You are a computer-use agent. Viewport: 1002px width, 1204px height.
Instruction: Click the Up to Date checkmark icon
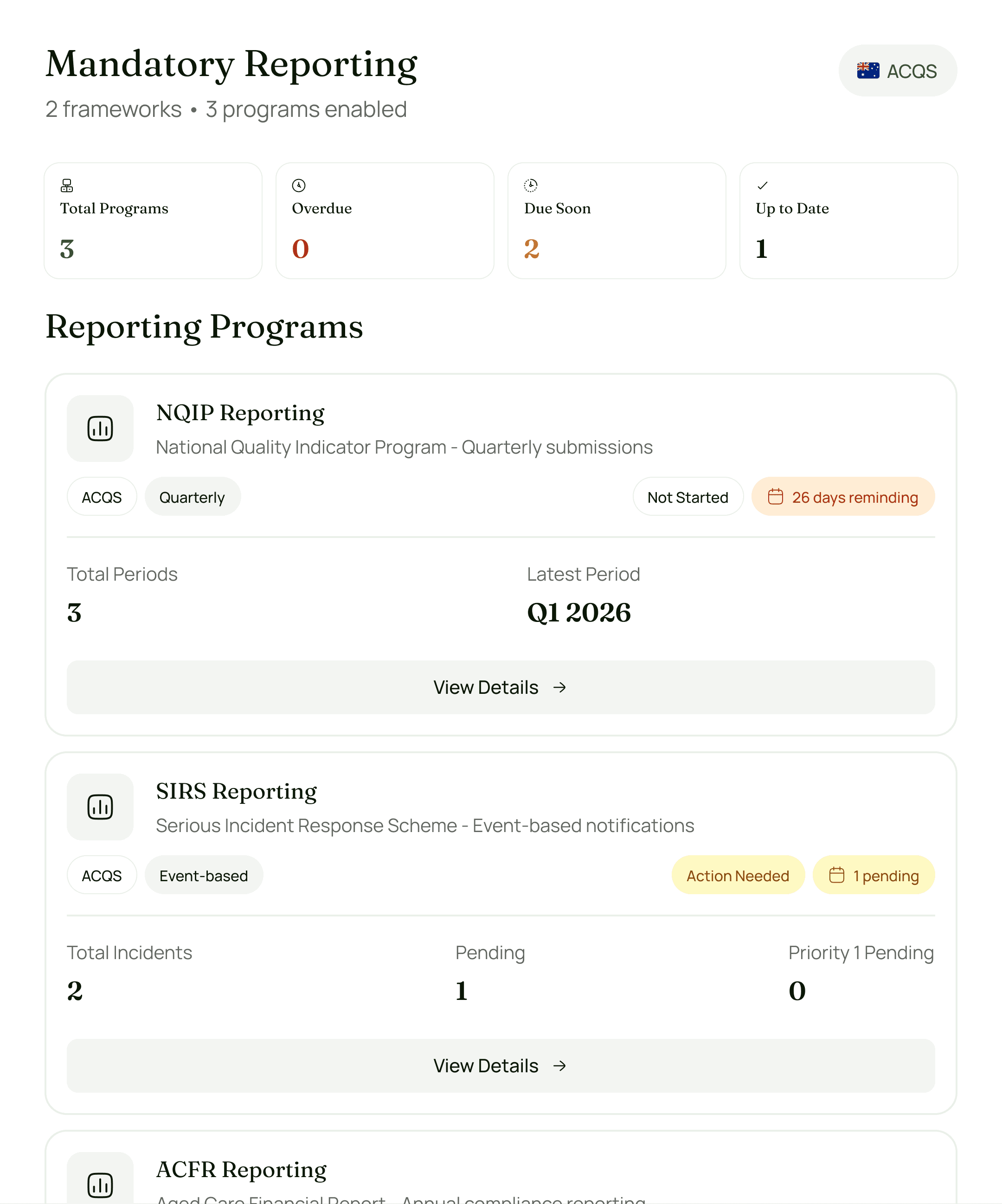(x=762, y=185)
